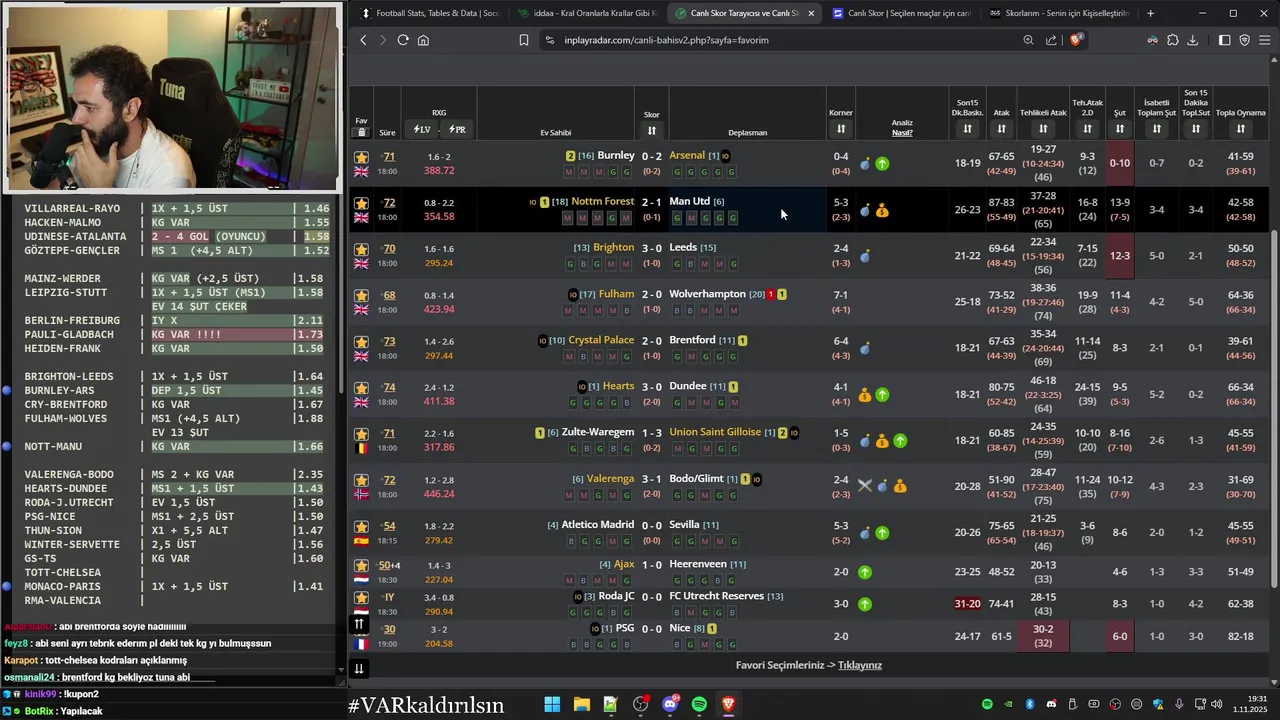Screen dimensions: 1280x720
Task: Bookmark this page
Action: tap(524, 40)
